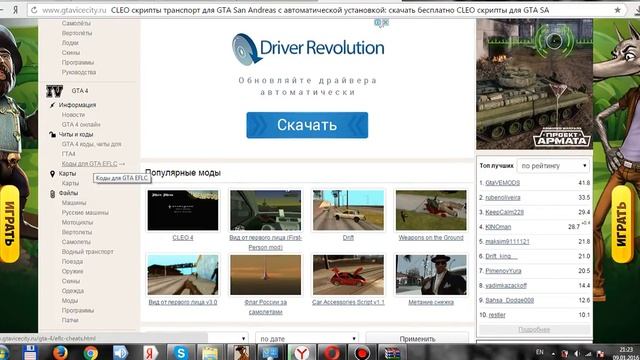Open Opera from the taskbar
The image size is (640, 360).
331,353
